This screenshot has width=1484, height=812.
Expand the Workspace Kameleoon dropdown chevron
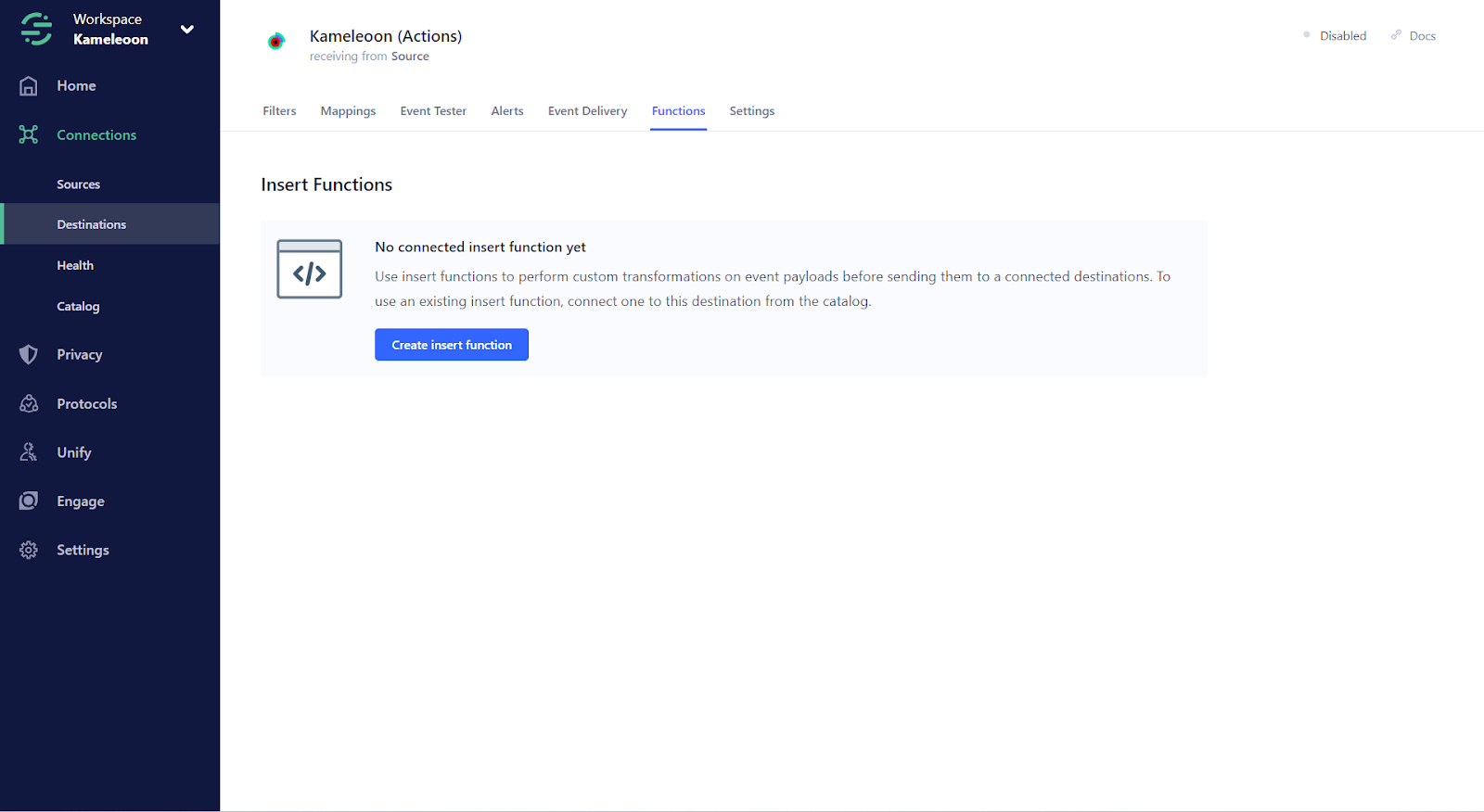coord(187,29)
